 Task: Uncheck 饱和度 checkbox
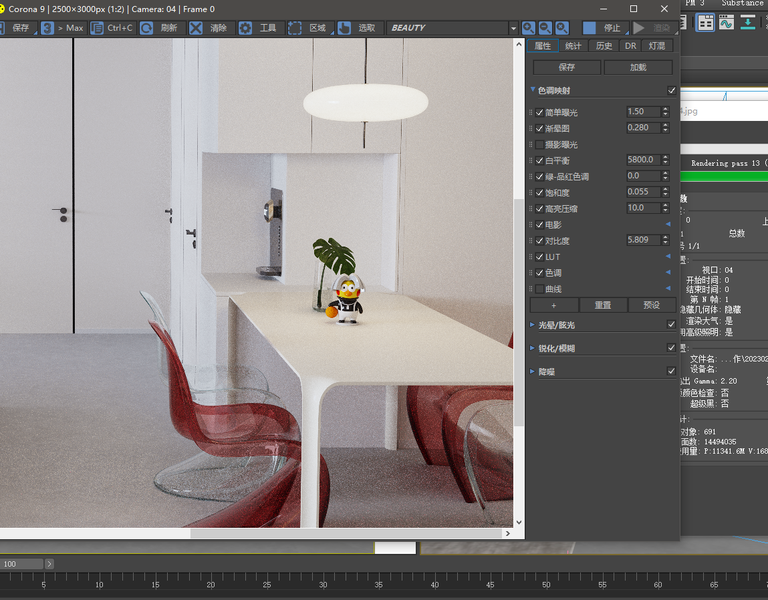pos(540,192)
